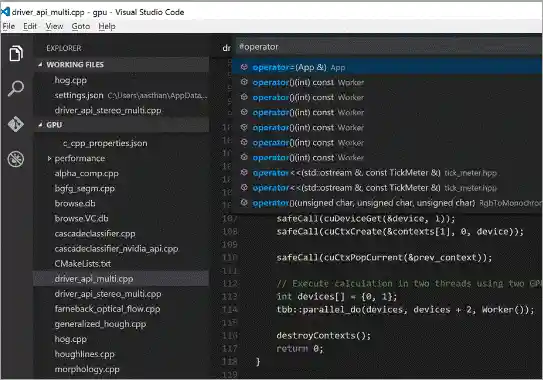Open the Edit menu

pos(30,26)
